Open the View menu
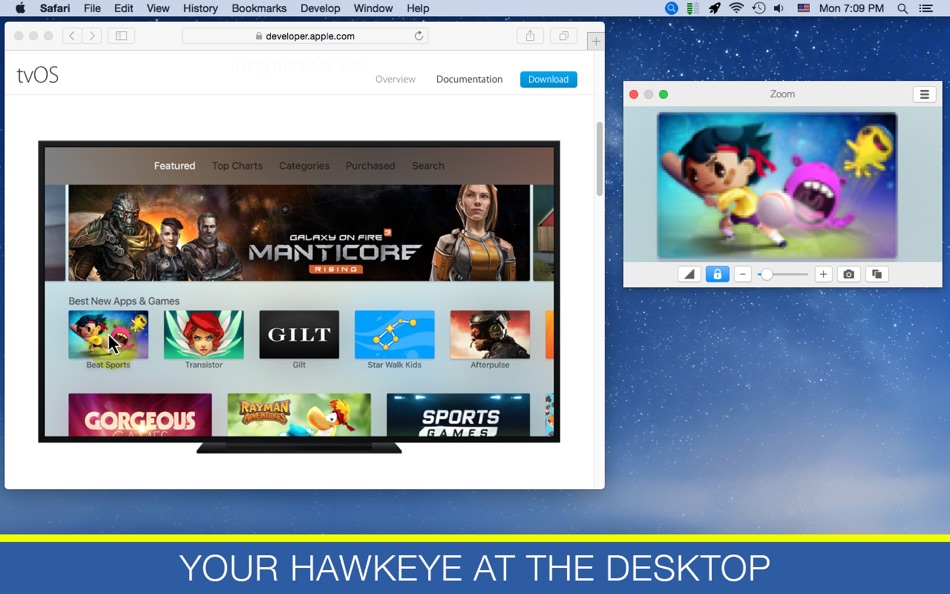The height and width of the screenshot is (594, 950). (x=158, y=8)
